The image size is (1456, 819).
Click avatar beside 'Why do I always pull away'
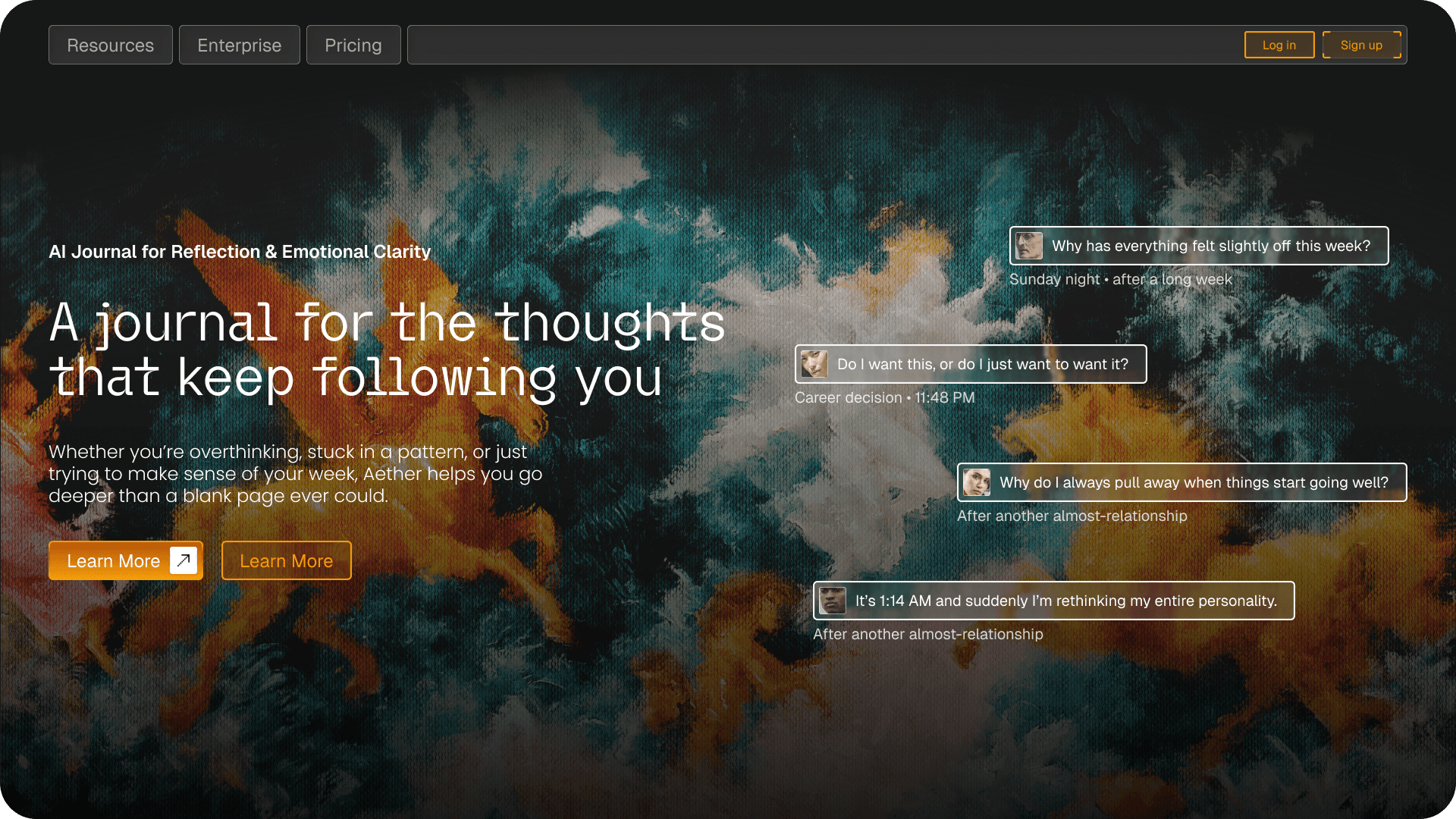click(977, 482)
